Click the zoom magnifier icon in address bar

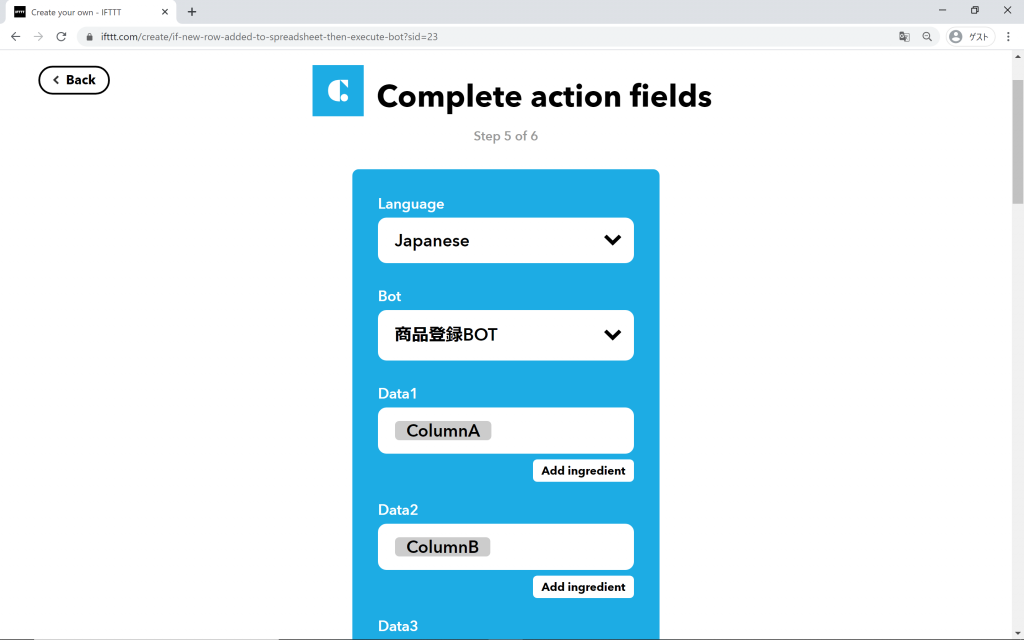tap(927, 37)
